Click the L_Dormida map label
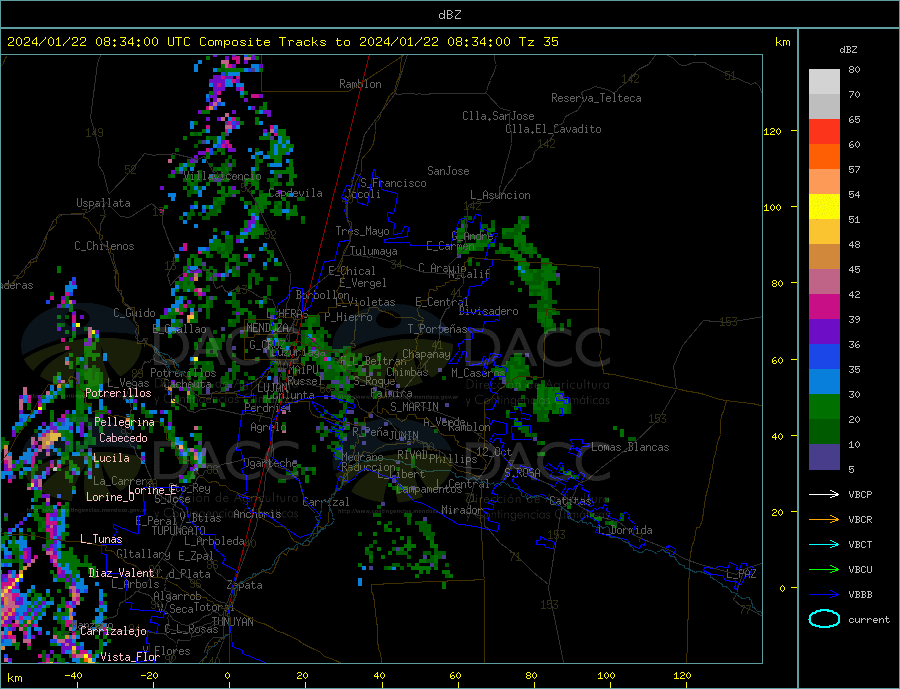The height and width of the screenshot is (689, 900). [x=624, y=531]
